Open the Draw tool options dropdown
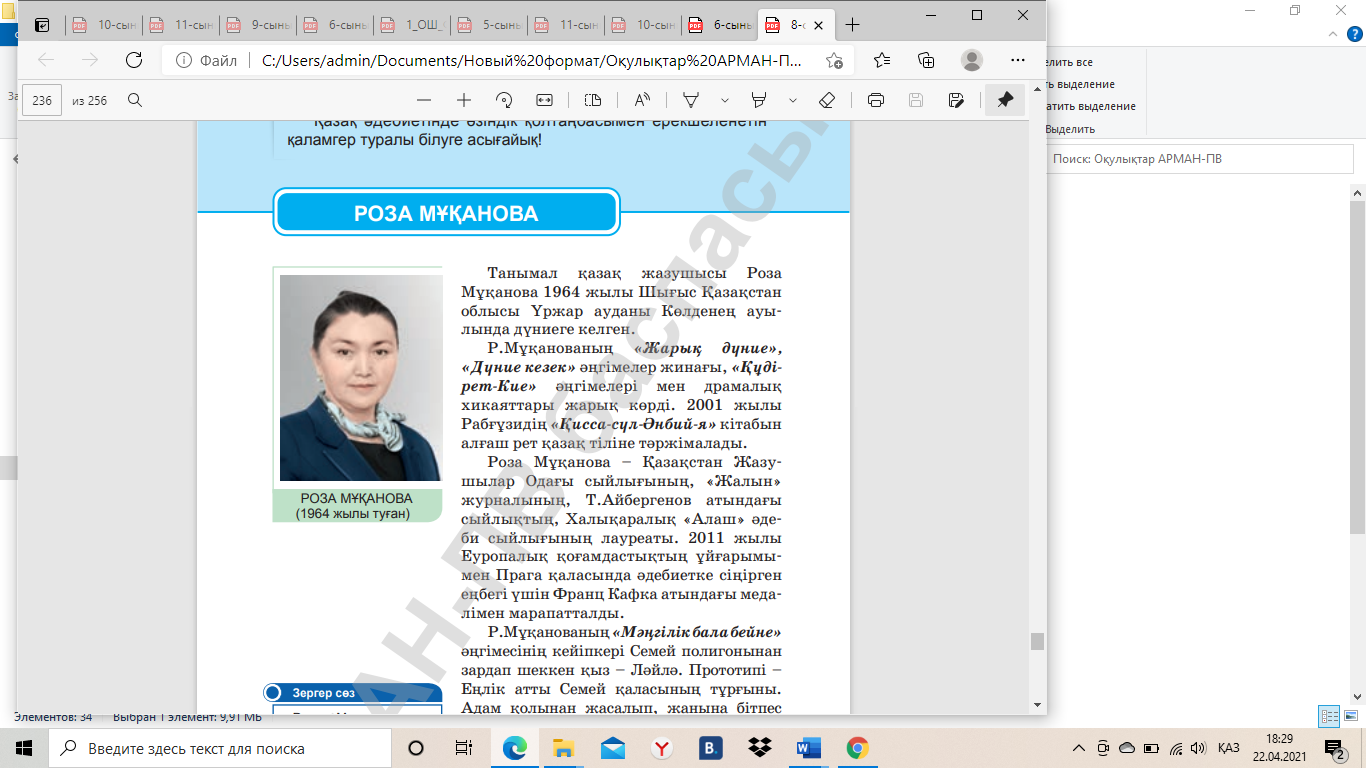 [x=725, y=100]
